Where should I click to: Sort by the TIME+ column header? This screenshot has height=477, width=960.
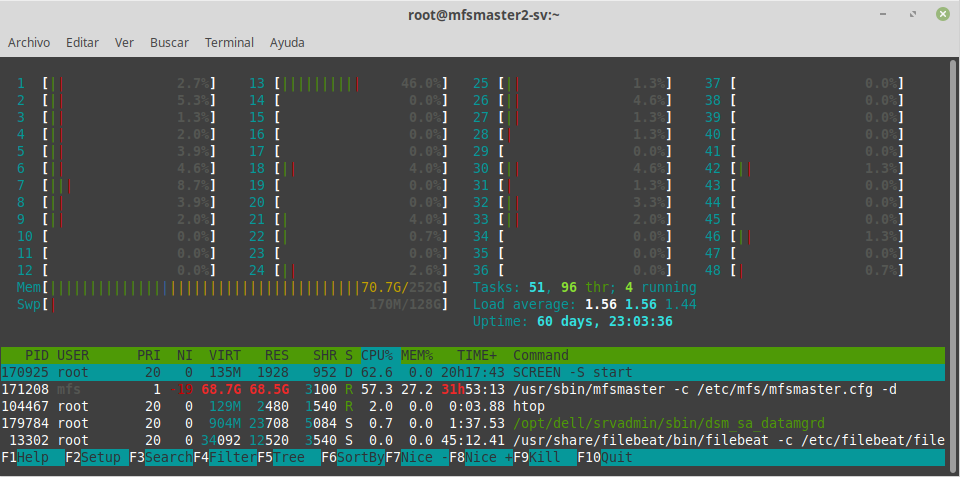(477, 355)
